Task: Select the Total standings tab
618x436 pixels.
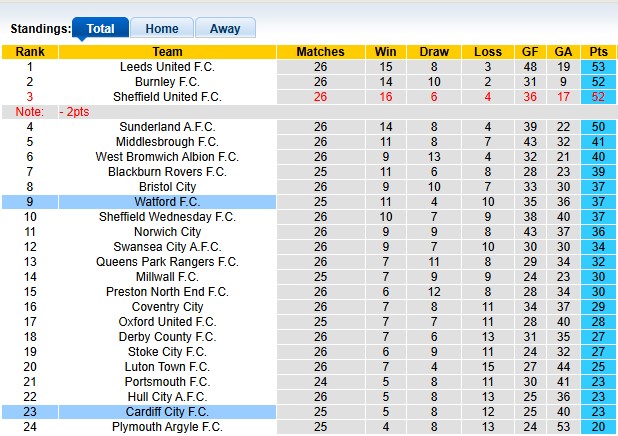Action: pos(100,29)
